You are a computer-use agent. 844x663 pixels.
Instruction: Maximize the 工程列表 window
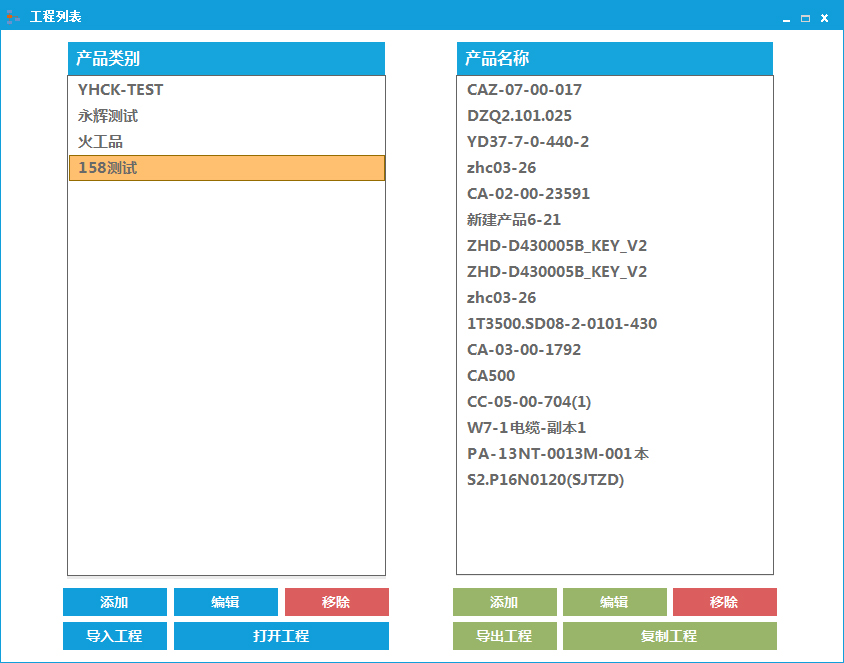tap(805, 18)
